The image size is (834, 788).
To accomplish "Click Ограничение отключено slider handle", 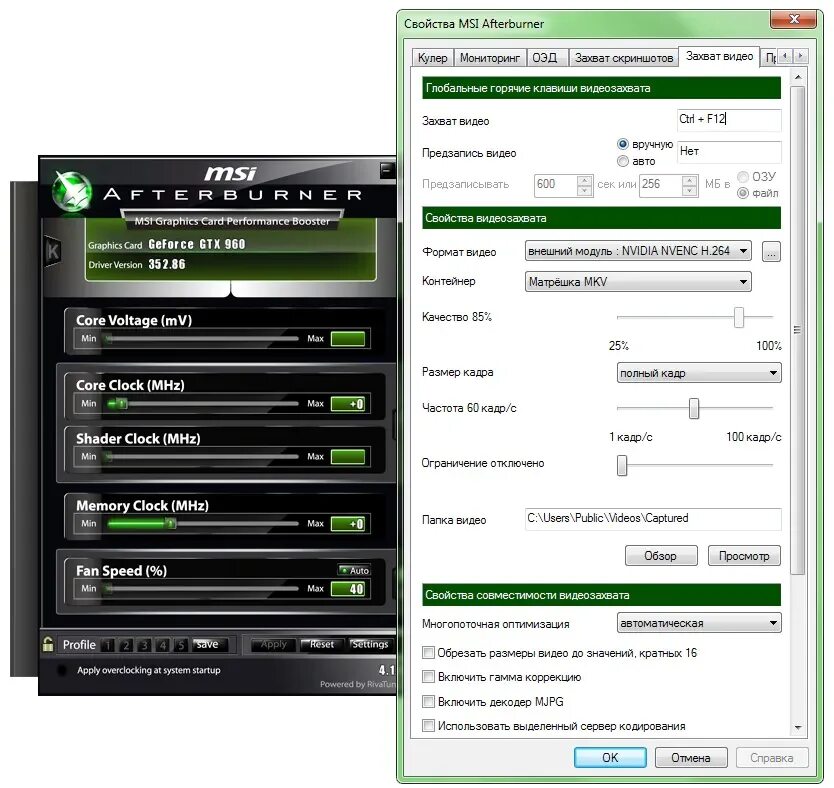I will coord(622,465).
